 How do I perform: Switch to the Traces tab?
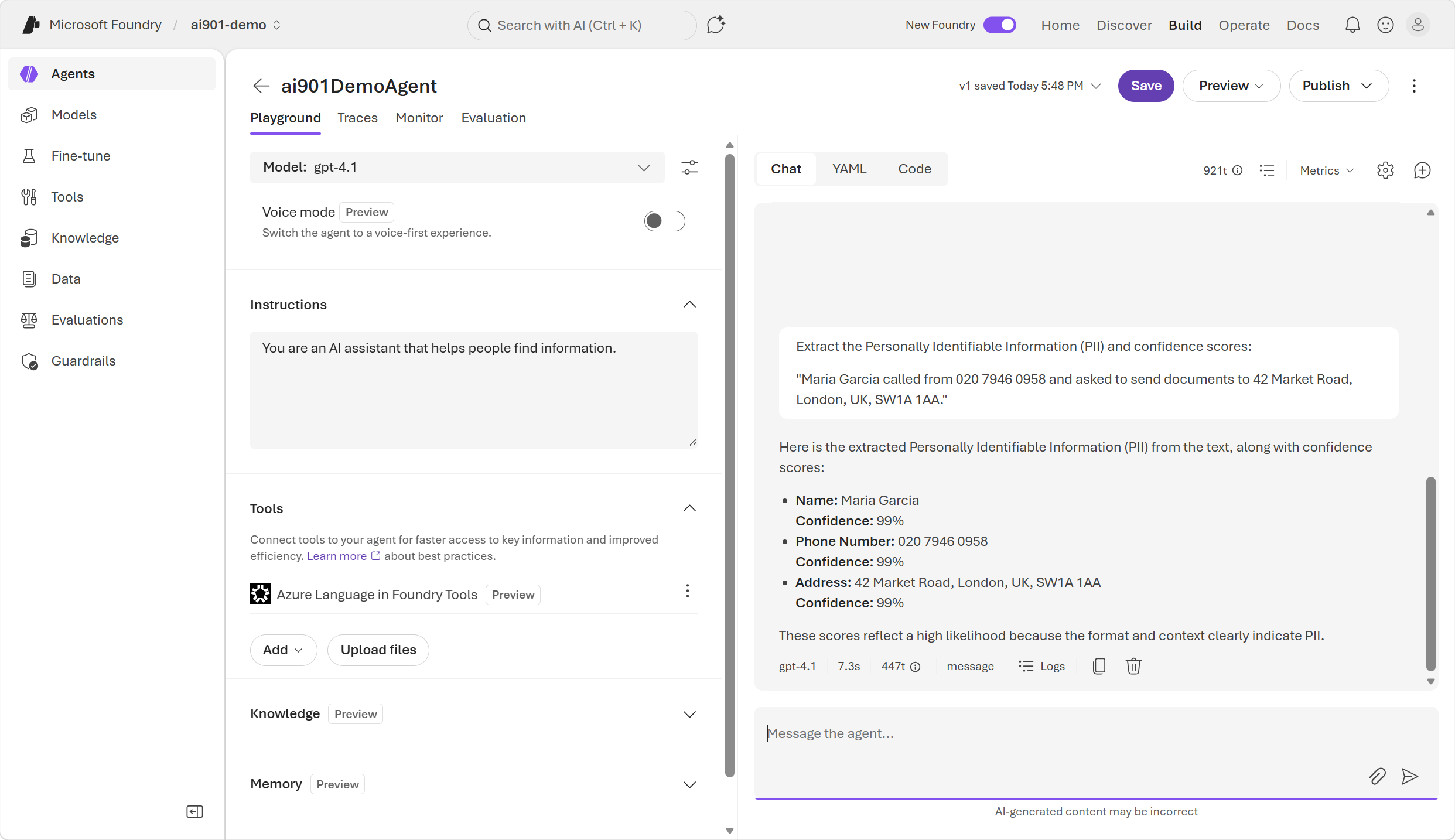pyautogui.click(x=357, y=118)
